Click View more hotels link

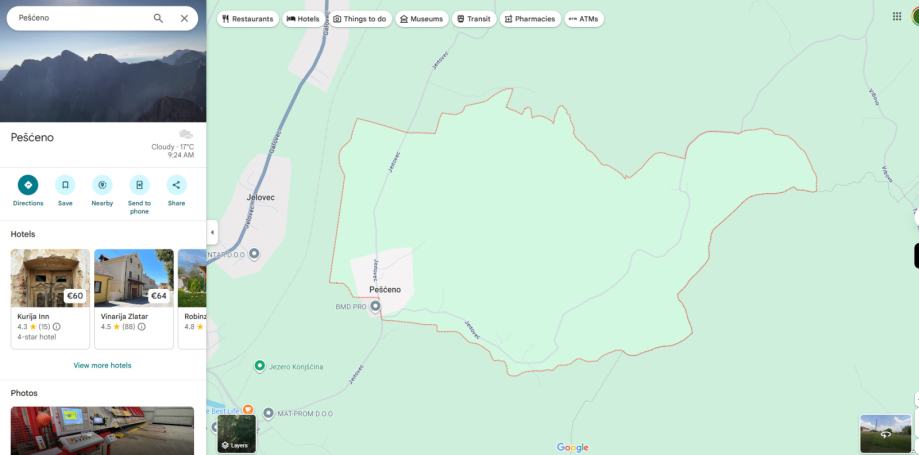[x=102, y=365]
